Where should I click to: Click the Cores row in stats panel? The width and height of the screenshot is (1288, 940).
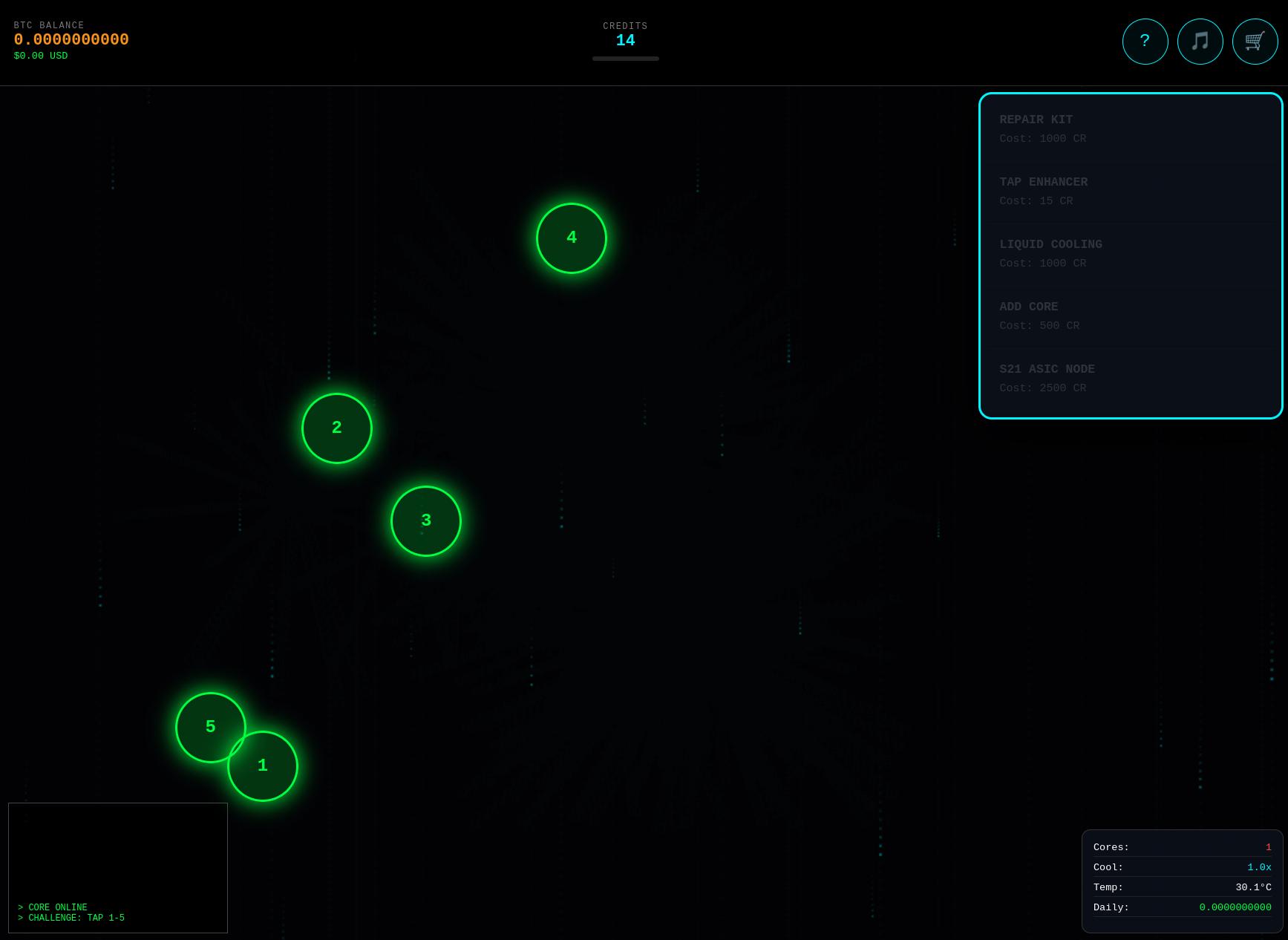(x=1182, y=847)
